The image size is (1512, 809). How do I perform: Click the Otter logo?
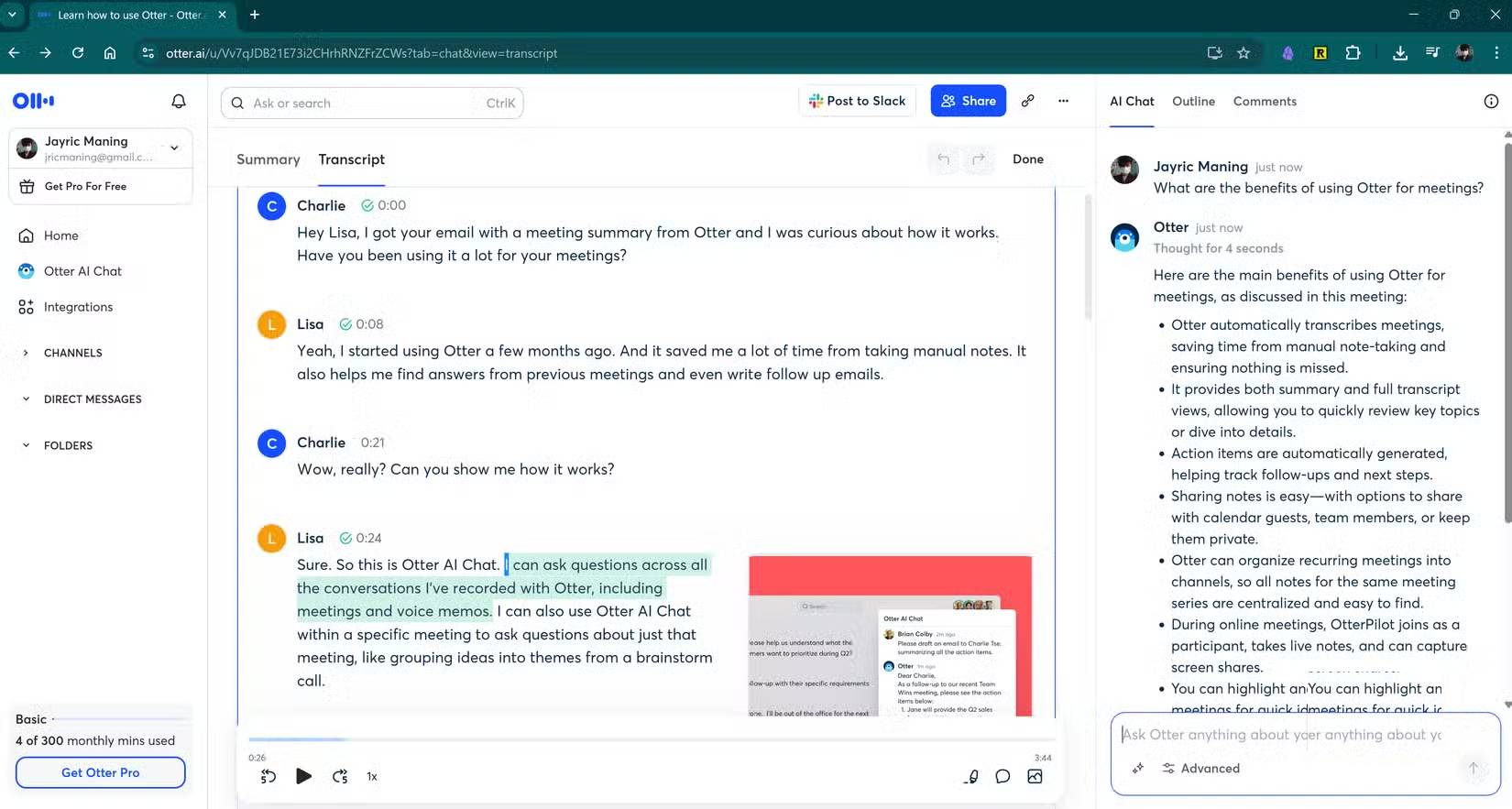[34, 101]
